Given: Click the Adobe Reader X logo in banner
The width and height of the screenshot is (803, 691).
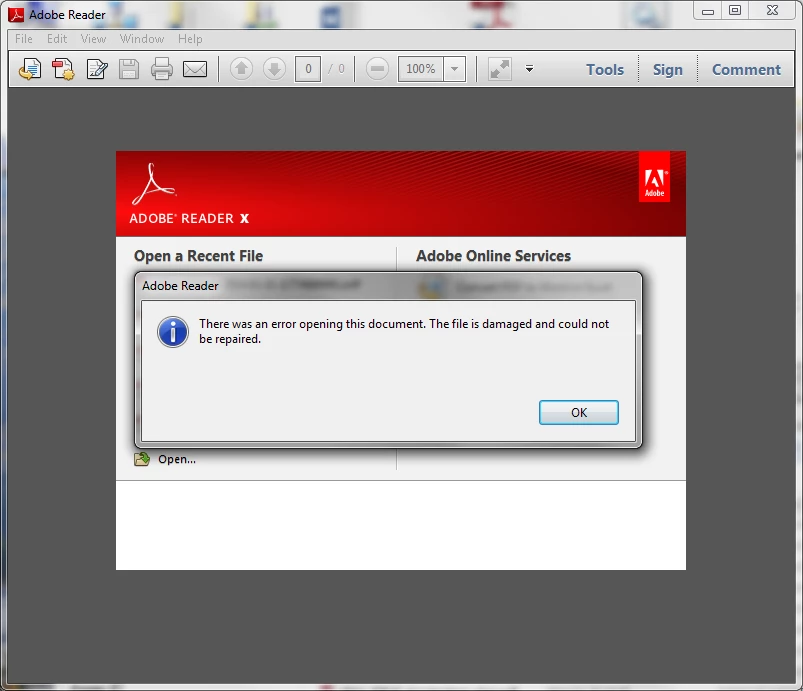Looking at the screenshot, I should (x=189, y=194).
